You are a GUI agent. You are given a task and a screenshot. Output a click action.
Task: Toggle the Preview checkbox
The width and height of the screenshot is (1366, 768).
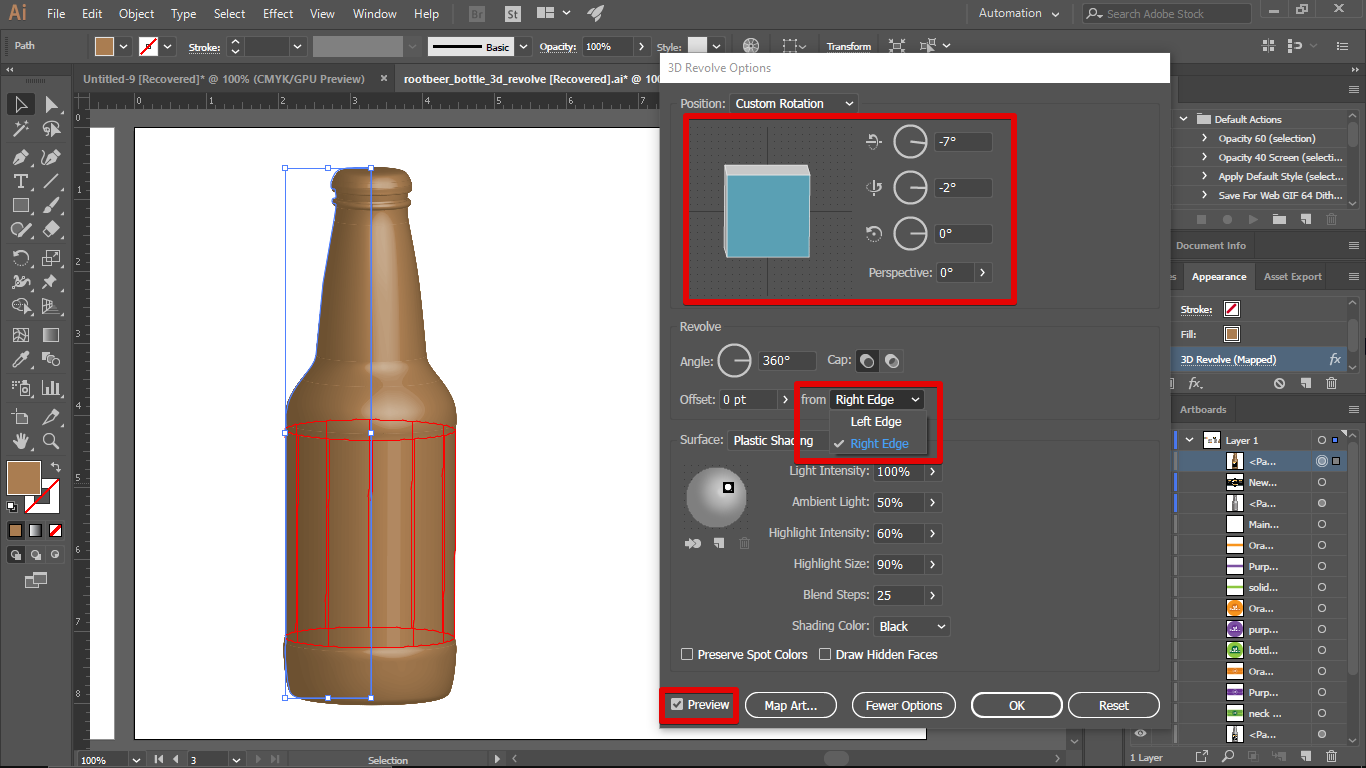tap(677, 705)
